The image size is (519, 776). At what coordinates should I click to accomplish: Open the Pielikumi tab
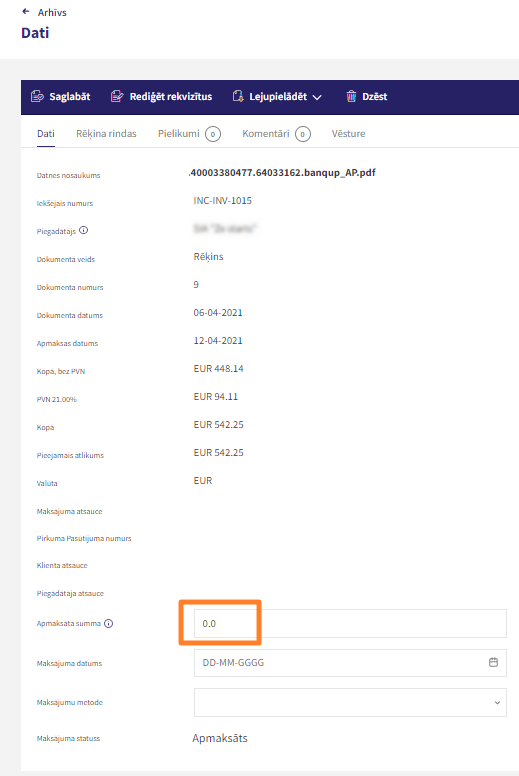pyautogui.click(x=189, y=134)
